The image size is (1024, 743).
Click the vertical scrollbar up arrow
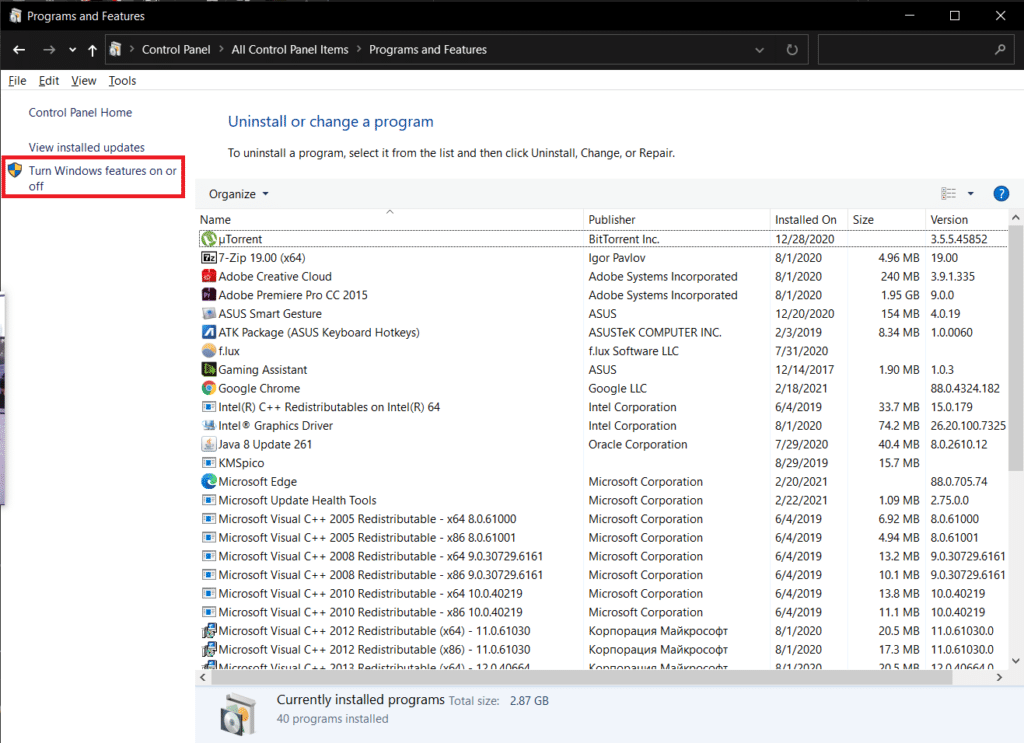tap(1016, 217)
